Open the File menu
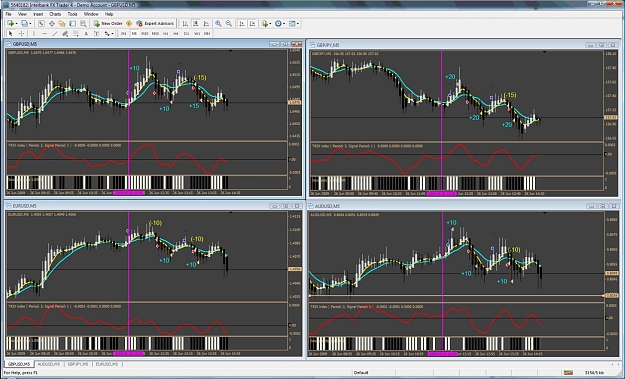Image resolution: width=625 pixels, height=379 pixels. coord(8,14)
